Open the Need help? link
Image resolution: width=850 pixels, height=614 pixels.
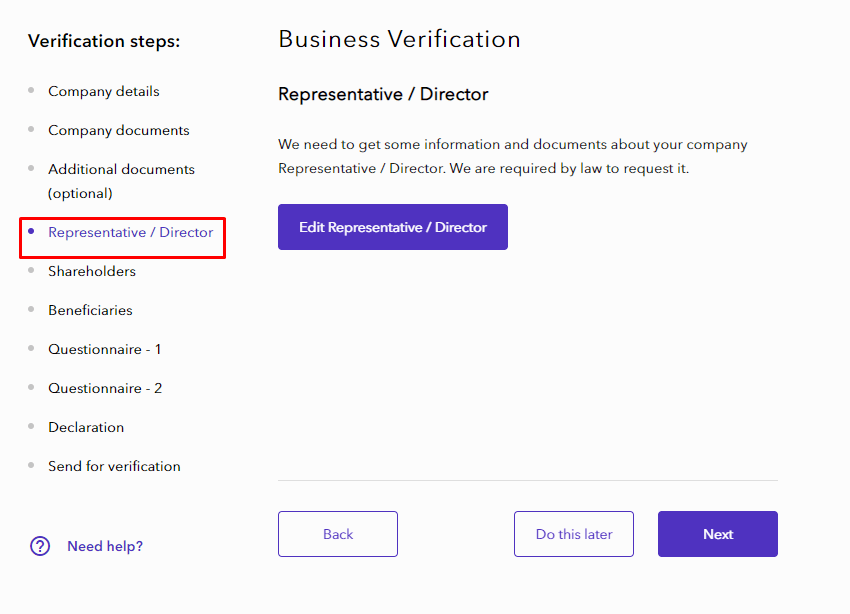click(105, 546)
